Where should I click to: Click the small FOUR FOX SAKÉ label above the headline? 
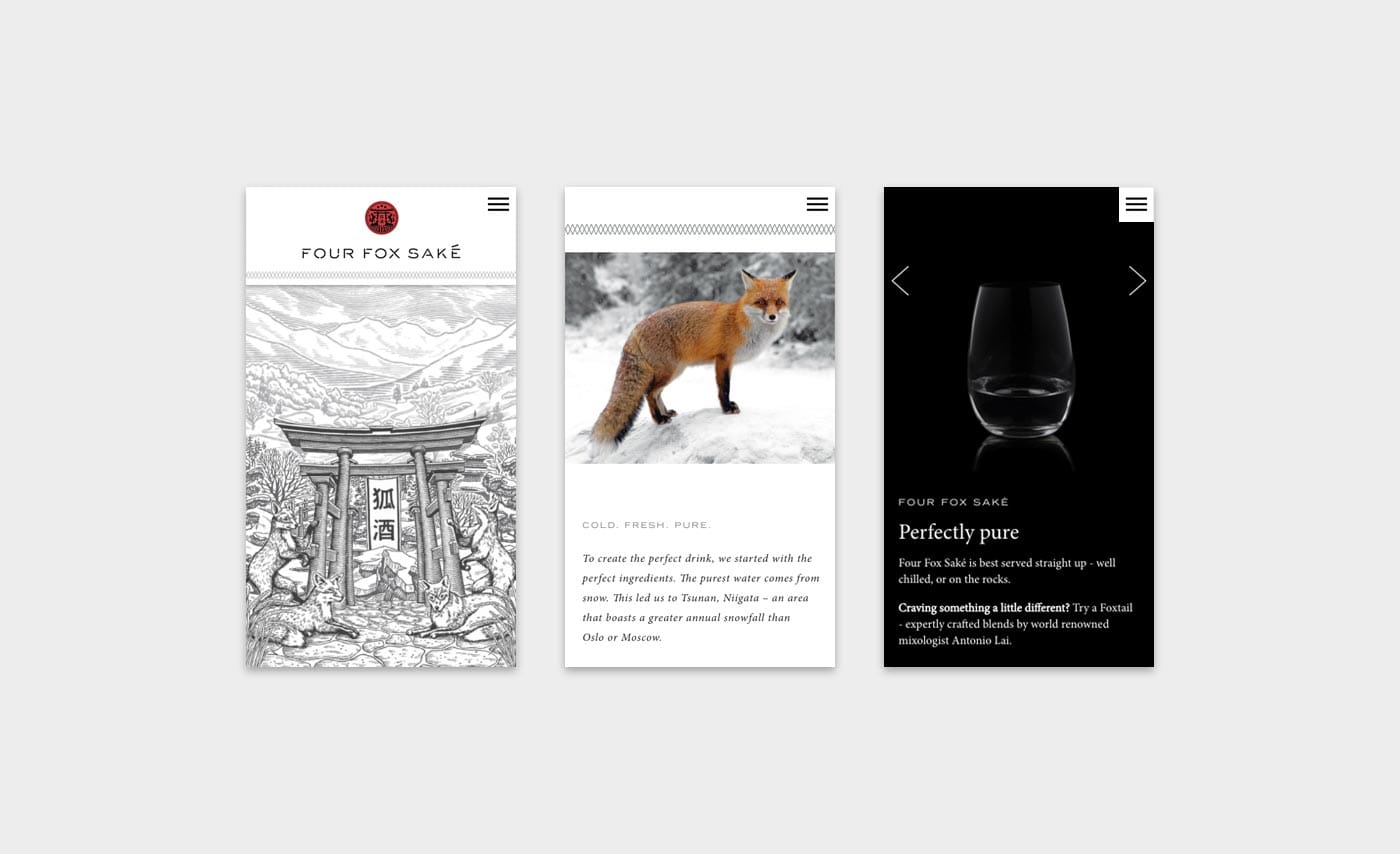tap(953, 502)
